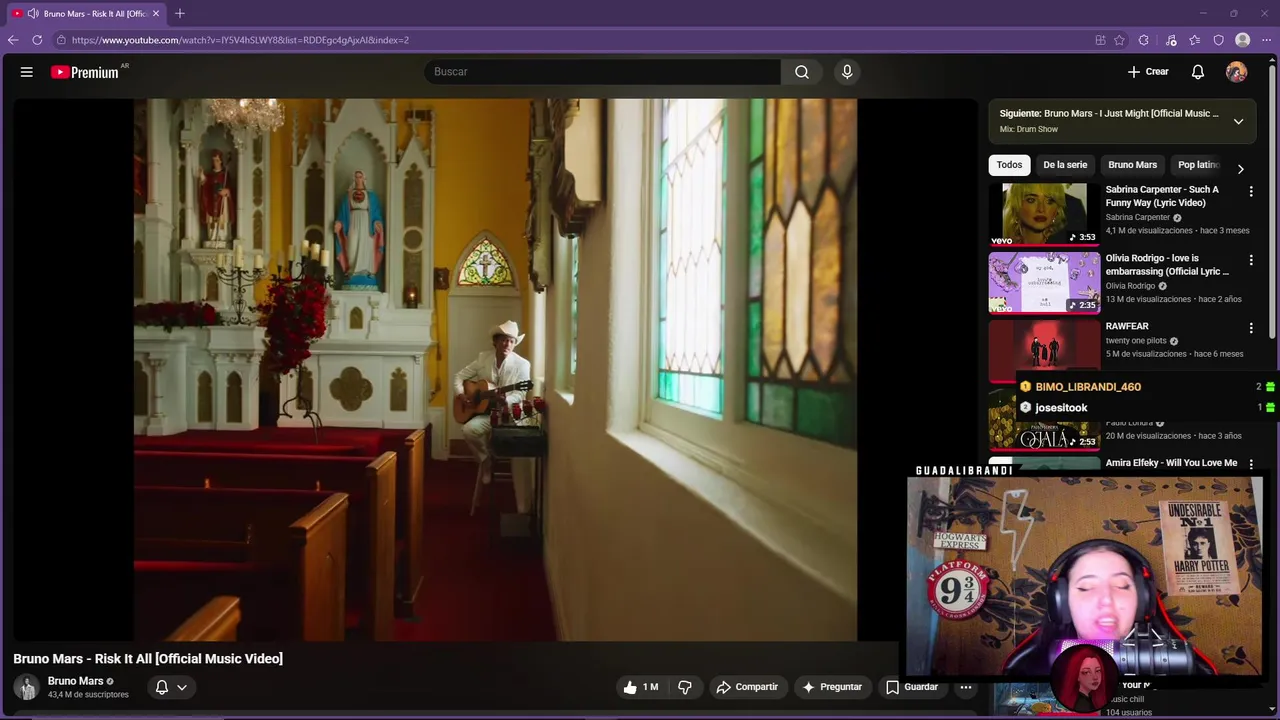Open options for Sabrina Carpenter video
The width and height of the screenshot is (1280, 720).
1251,192
